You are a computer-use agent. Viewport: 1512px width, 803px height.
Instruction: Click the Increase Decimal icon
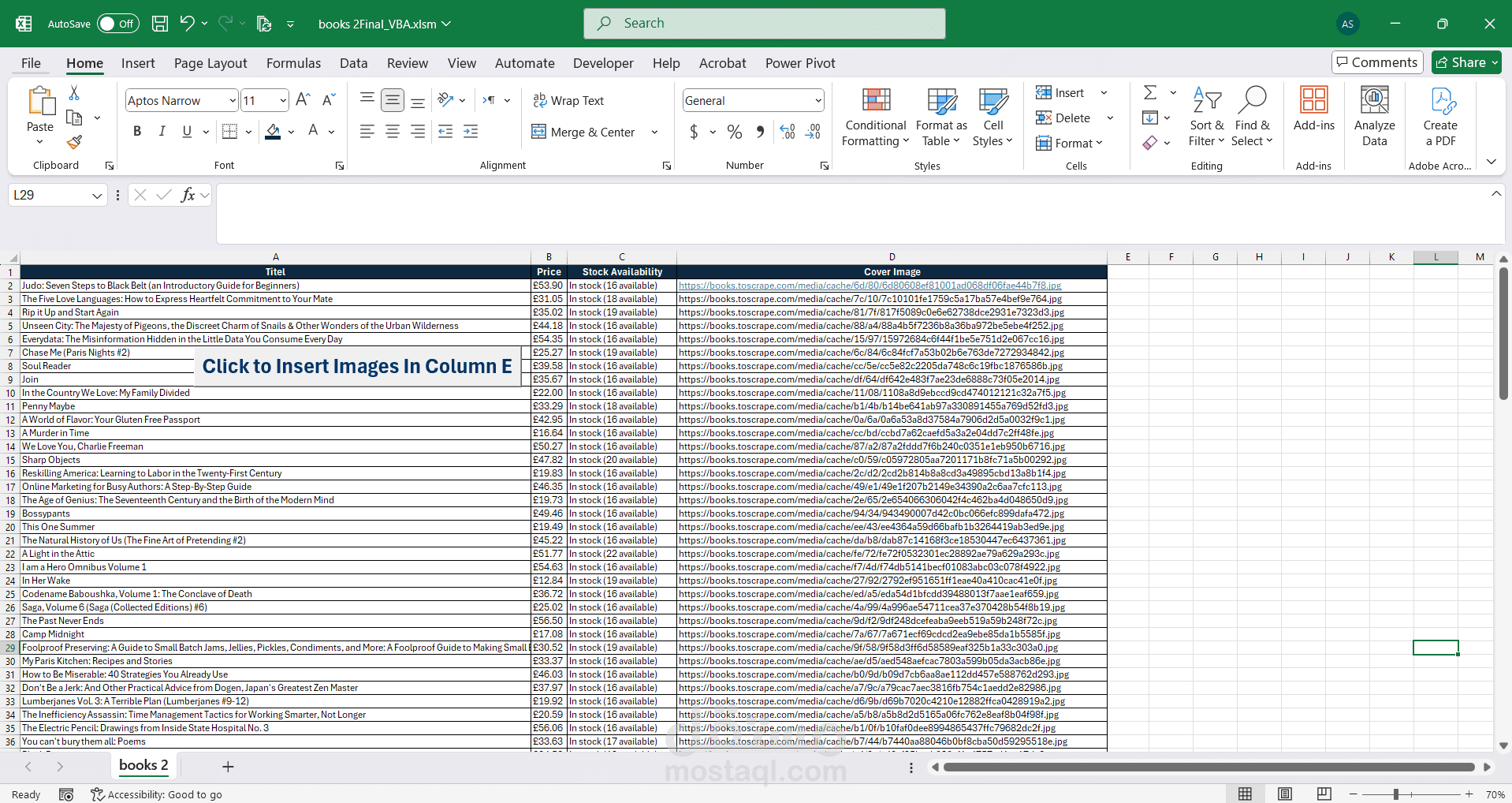(788, 132)
